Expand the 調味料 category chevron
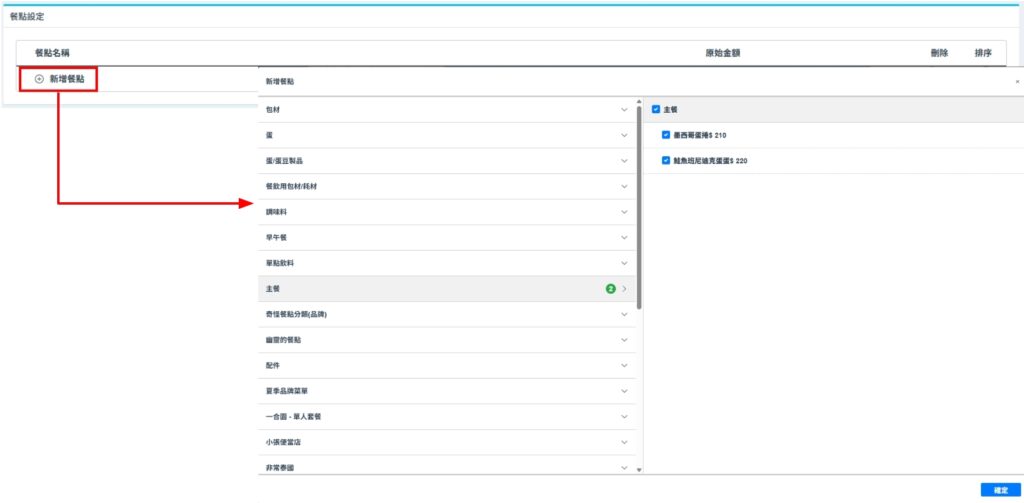The width and height of the screenshot is (1024, 503). tap(624, 212)
